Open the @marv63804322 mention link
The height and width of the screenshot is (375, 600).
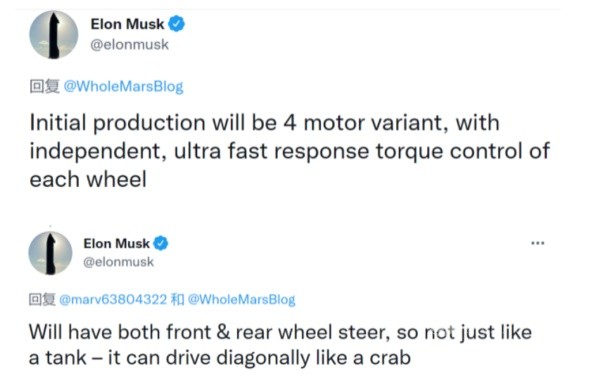[113, 299]
